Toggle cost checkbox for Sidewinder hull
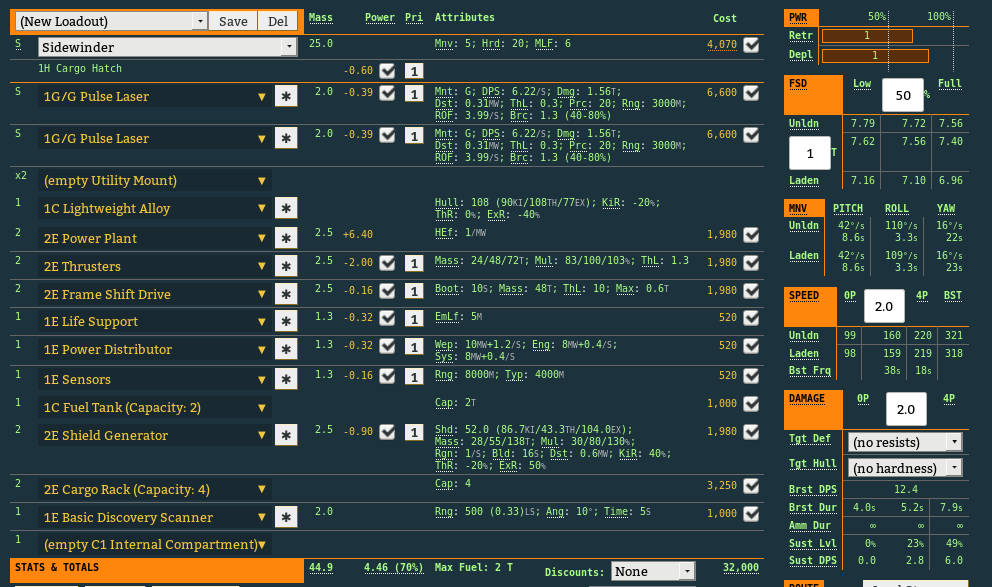The image size is (992, 587). [751, 45]
